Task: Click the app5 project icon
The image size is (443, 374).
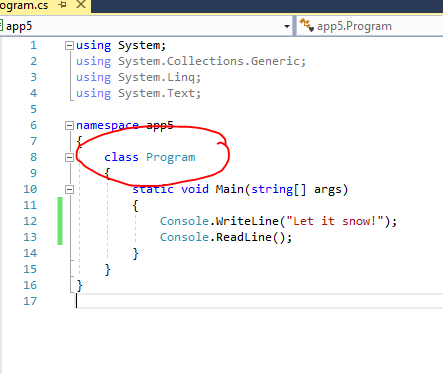Action: pos(1,26)
